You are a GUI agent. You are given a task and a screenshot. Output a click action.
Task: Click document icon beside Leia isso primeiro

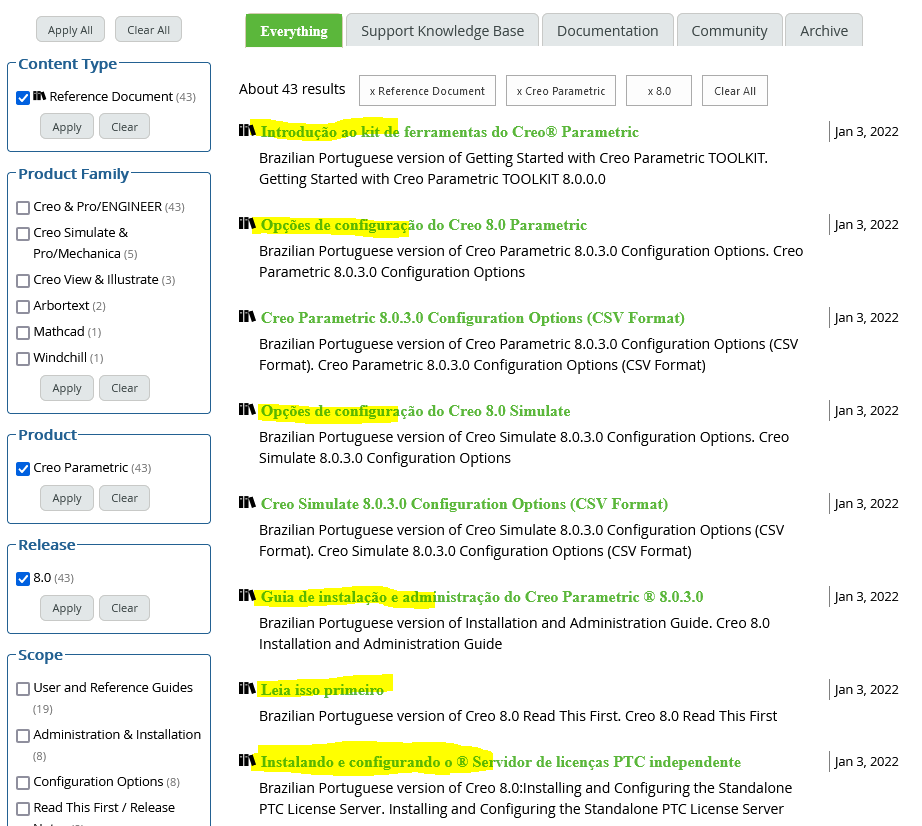coord(247,688)
